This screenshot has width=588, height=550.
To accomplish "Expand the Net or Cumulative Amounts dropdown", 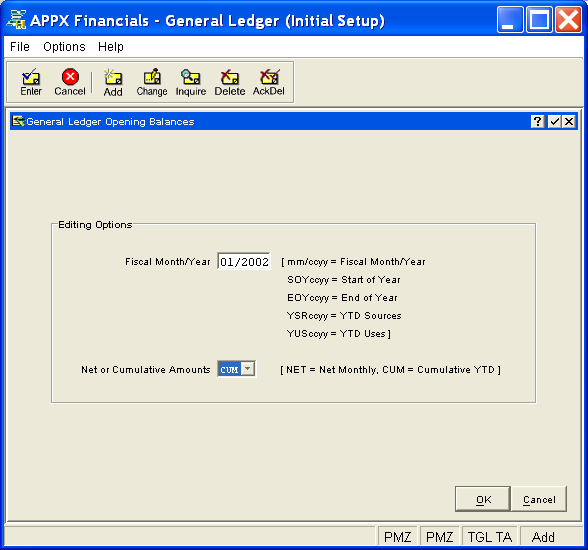I will pos(248,369).
